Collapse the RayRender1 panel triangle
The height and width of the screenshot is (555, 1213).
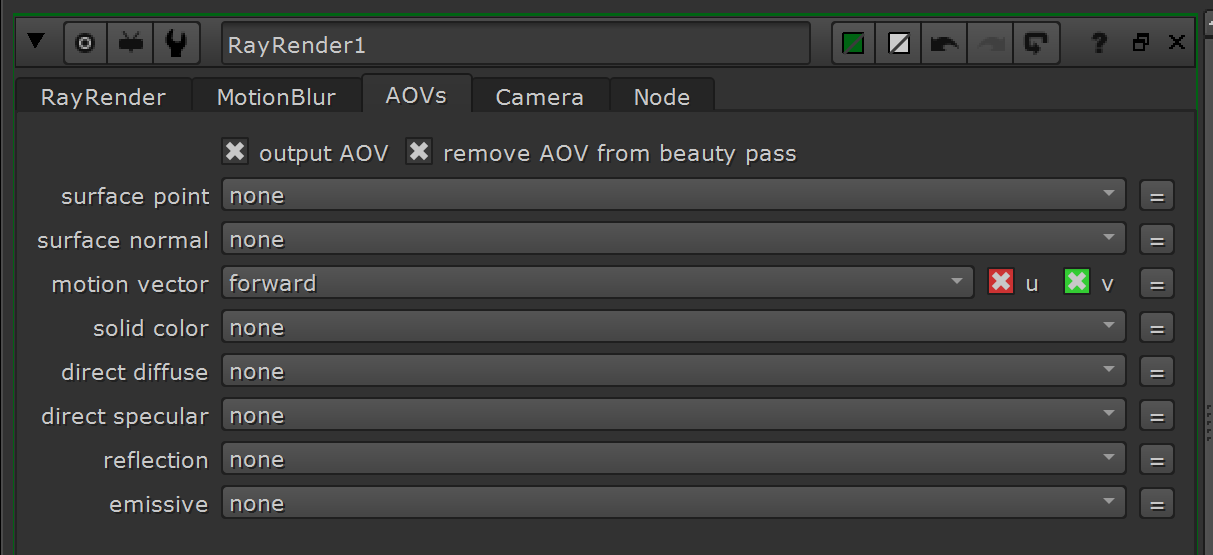[37, 42]
